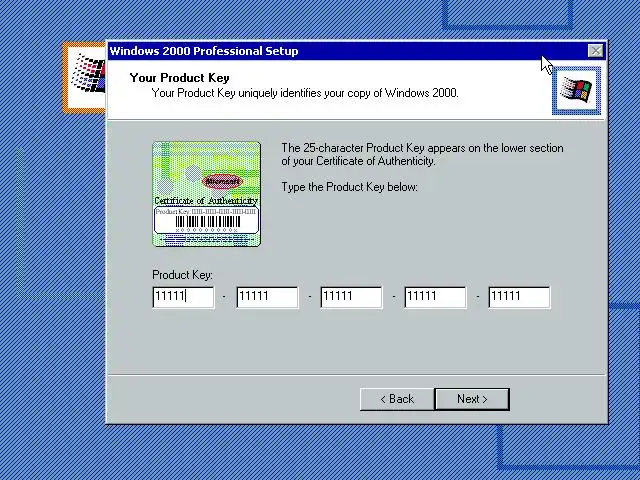Place cursor in the fifth Product Key field
The width and height of the screenshot is (640, 480).
point(519,297)
